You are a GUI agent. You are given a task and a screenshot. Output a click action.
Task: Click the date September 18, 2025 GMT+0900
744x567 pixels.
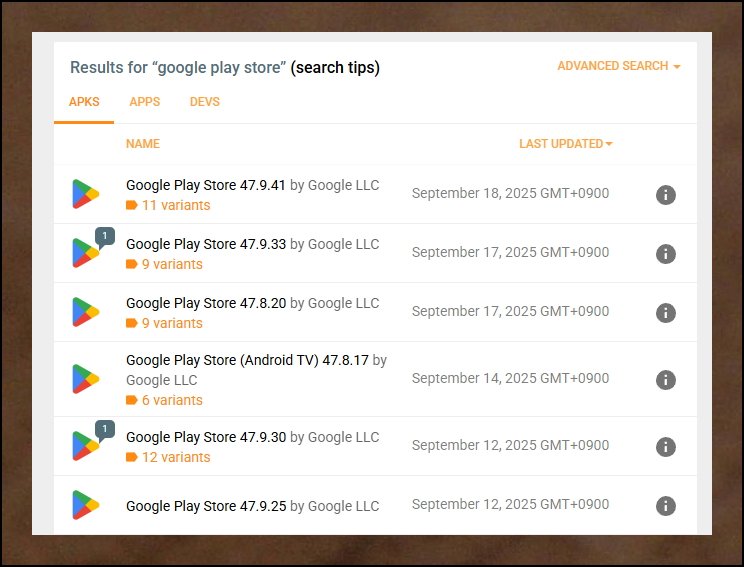[x=510, y=193]
